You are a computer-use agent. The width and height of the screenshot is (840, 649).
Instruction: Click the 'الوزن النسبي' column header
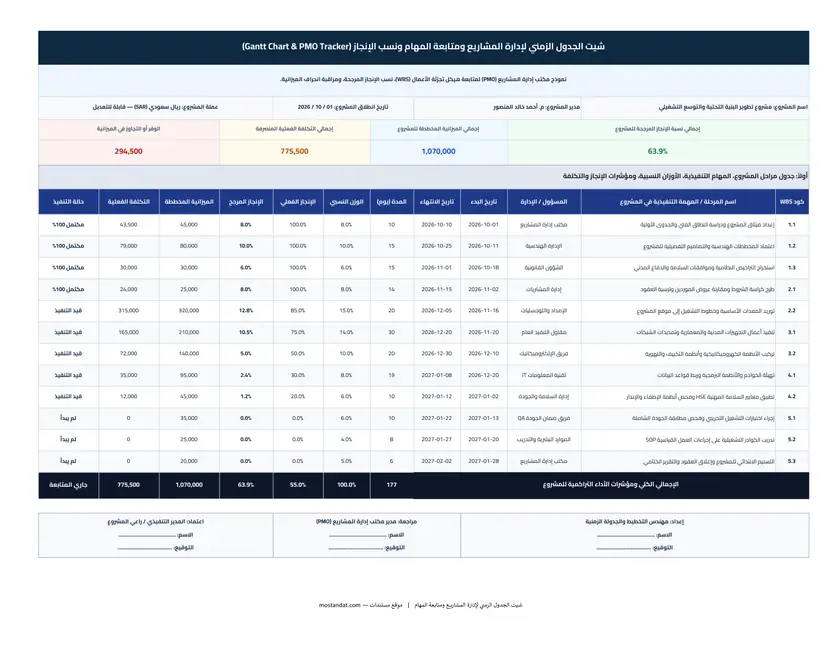(x=347, y=202)
